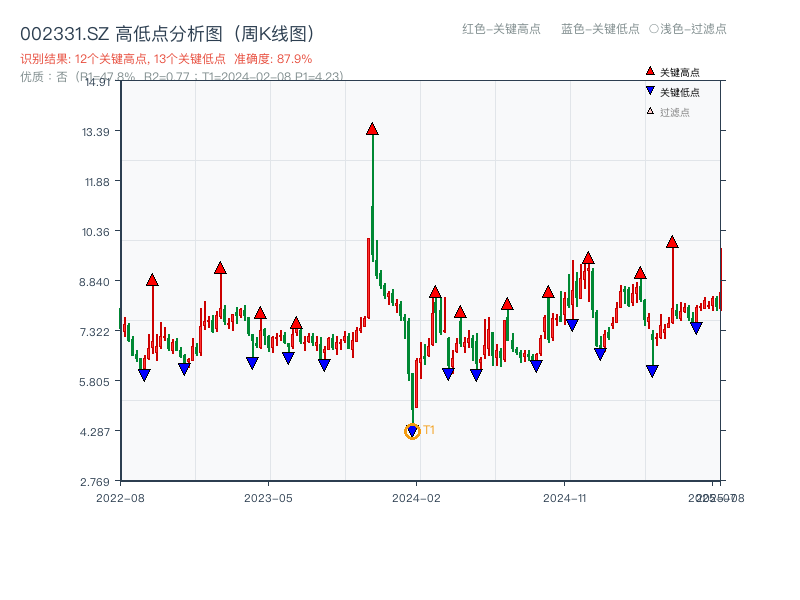Click the blue 关键低点 triangle in the legend
The width and height of the screenshot is (800, 600).
click(650, 91)
